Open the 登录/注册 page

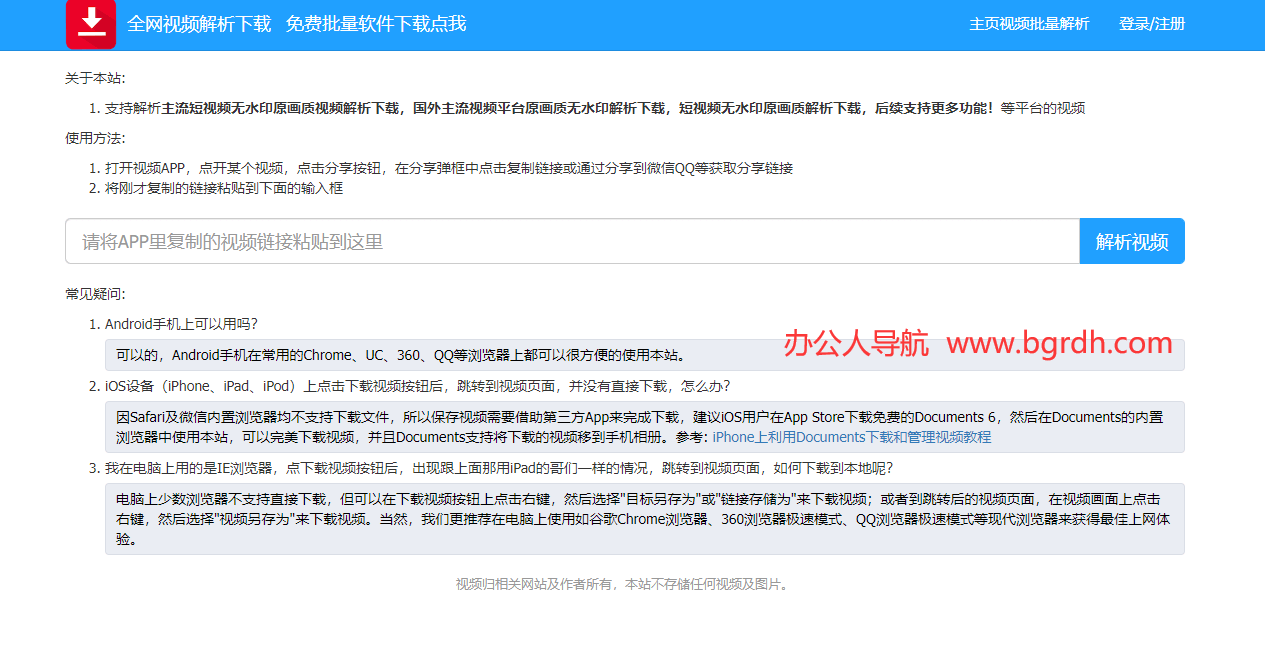(1152, 24)
